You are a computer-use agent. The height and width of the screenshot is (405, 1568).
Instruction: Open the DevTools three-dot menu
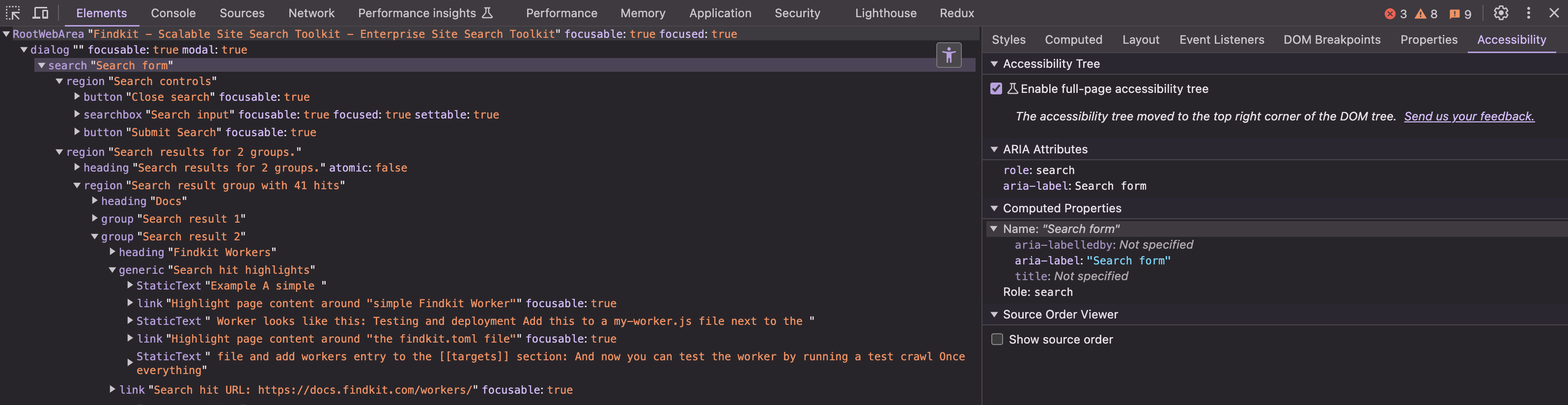click(1528, 13)
